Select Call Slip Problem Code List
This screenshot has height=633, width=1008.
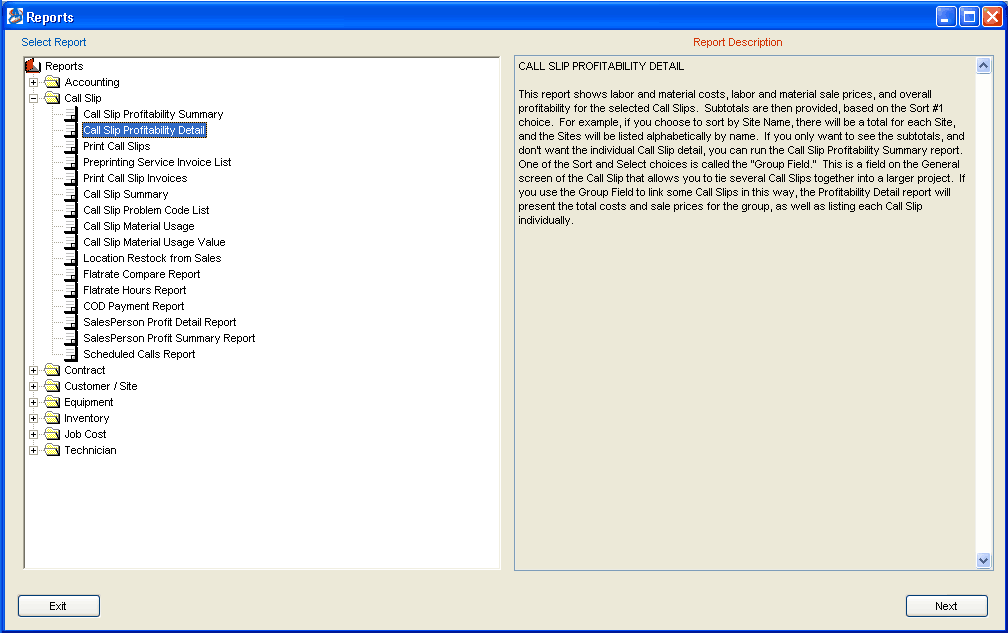pyautogui.click(x=146, y=210)
